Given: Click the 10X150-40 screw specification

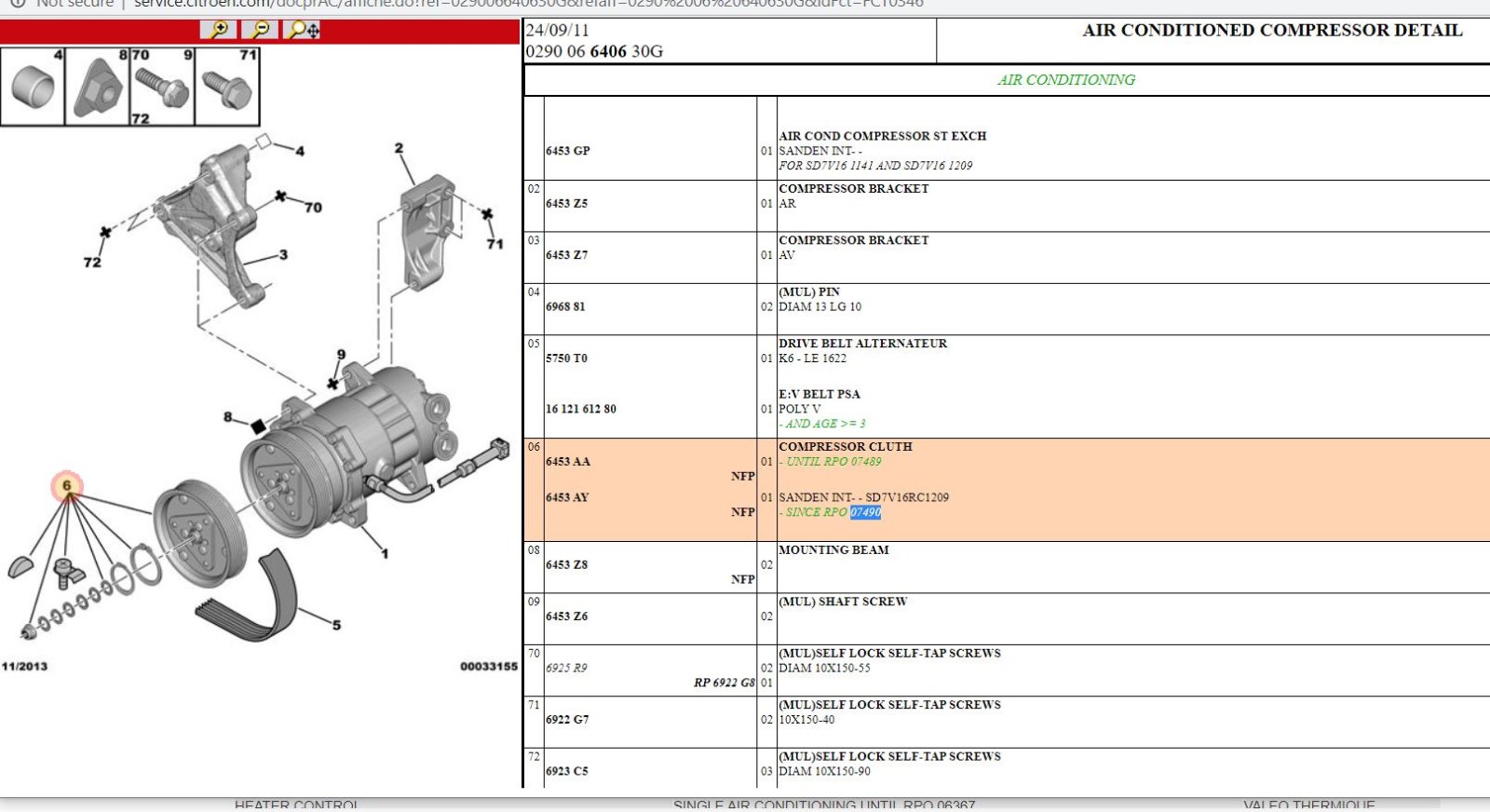Looking at the screenshot, I should pos(806,720).
